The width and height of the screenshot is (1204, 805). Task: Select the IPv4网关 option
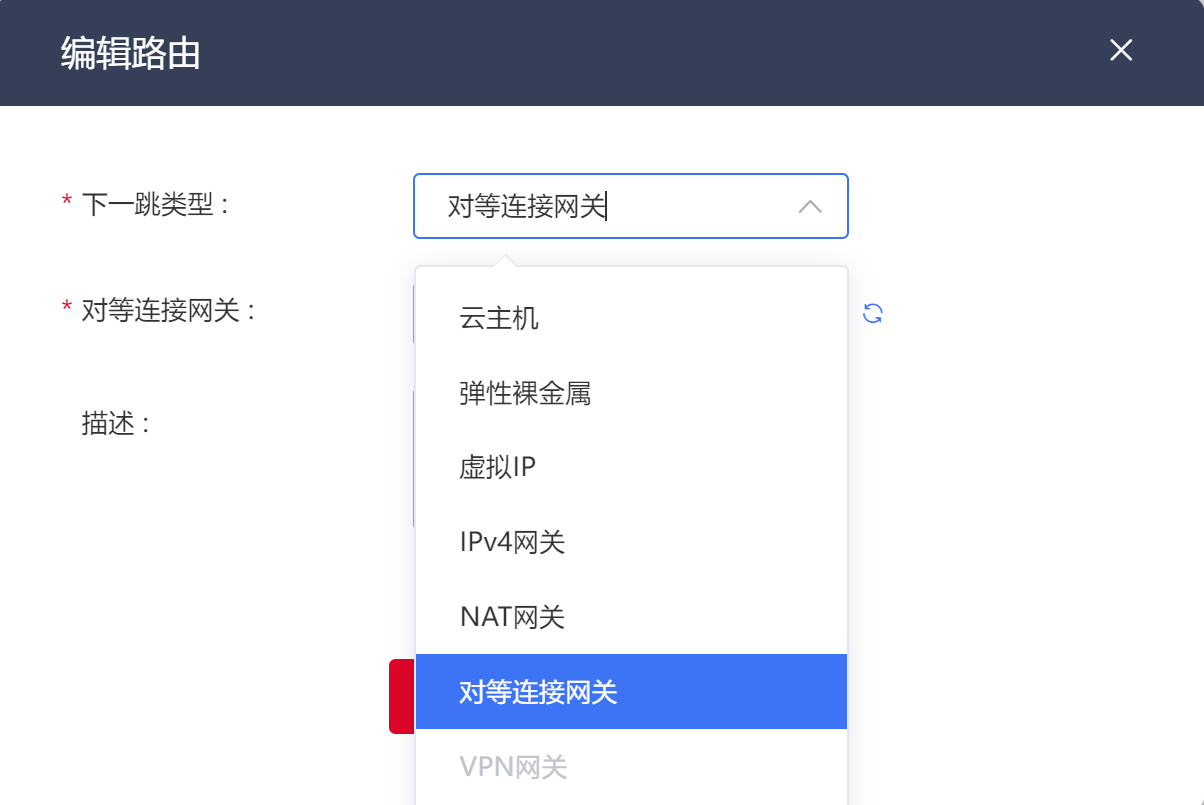pyautogui.click(x=512, y=543)
